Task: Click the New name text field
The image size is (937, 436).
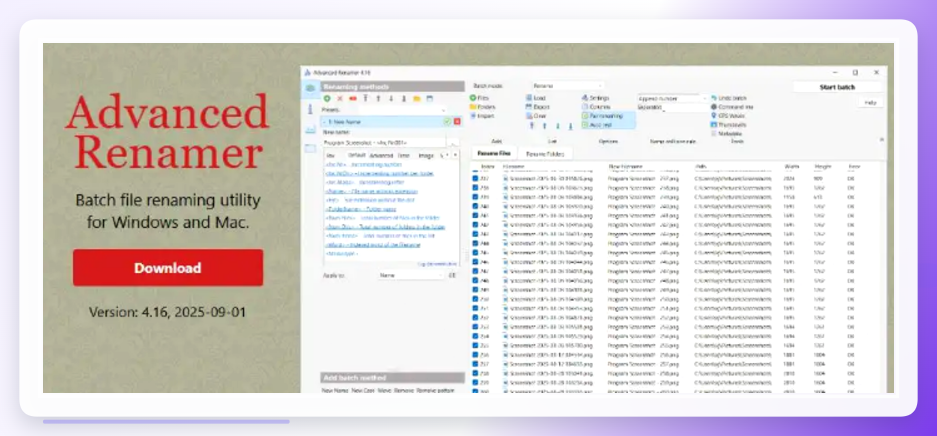Action: pos(384,143)
